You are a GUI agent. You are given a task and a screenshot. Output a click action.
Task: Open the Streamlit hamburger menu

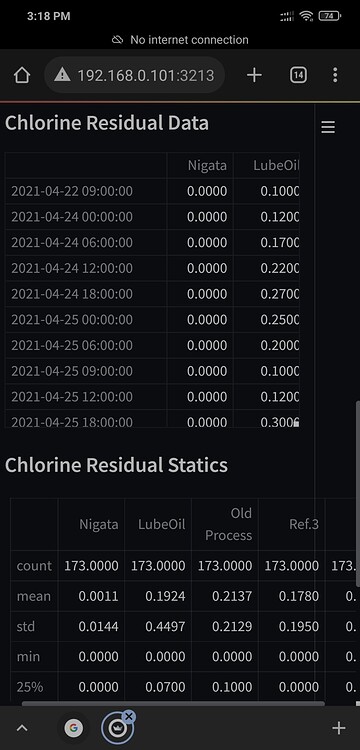click(328, 127)
